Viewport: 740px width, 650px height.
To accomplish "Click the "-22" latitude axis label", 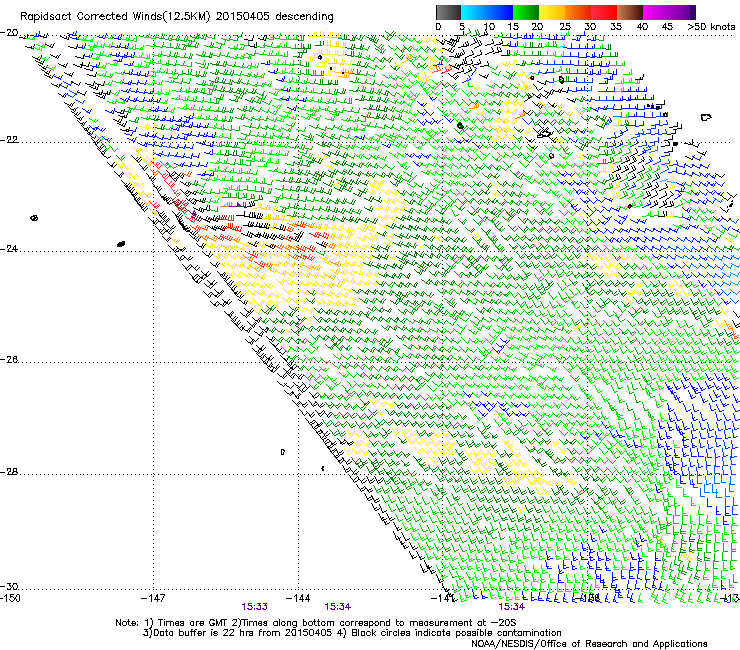I will click(x=9, y=140).
